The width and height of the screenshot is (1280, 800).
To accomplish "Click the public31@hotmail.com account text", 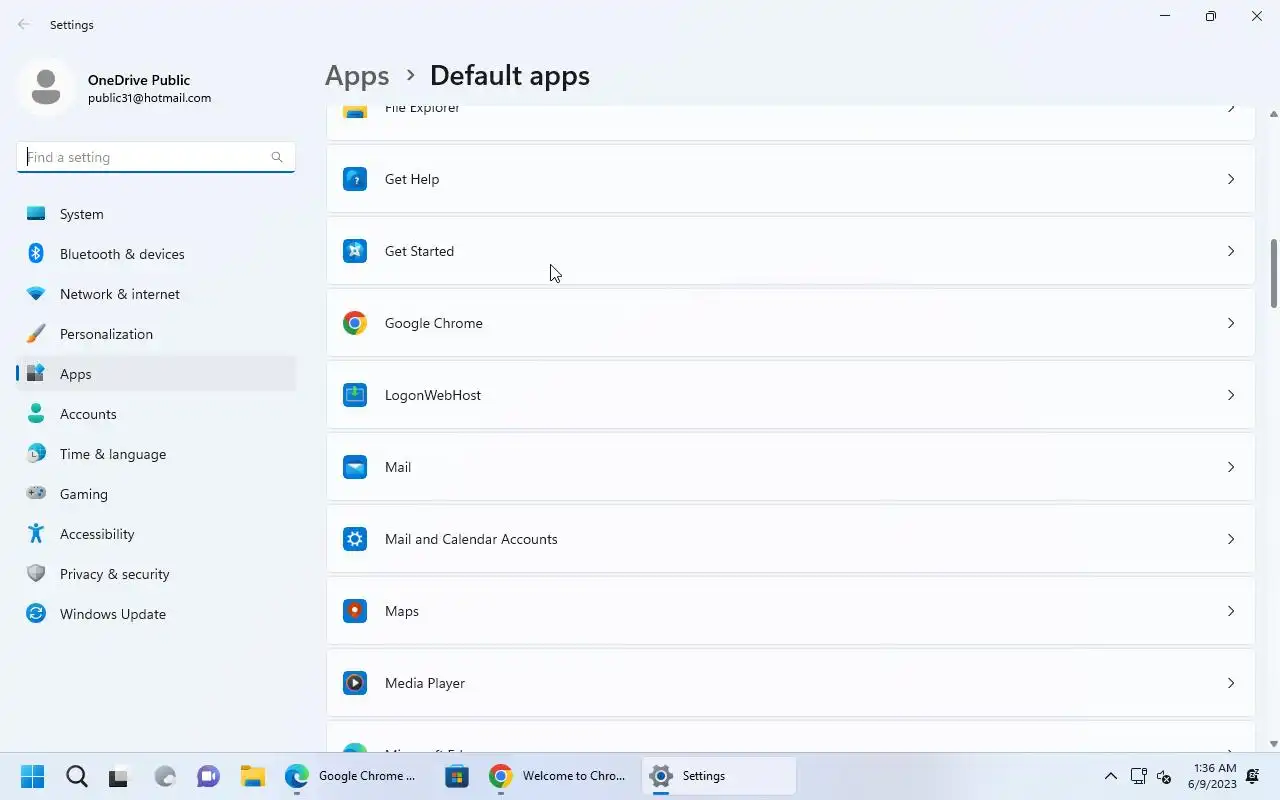I will [x=149, y=98].
